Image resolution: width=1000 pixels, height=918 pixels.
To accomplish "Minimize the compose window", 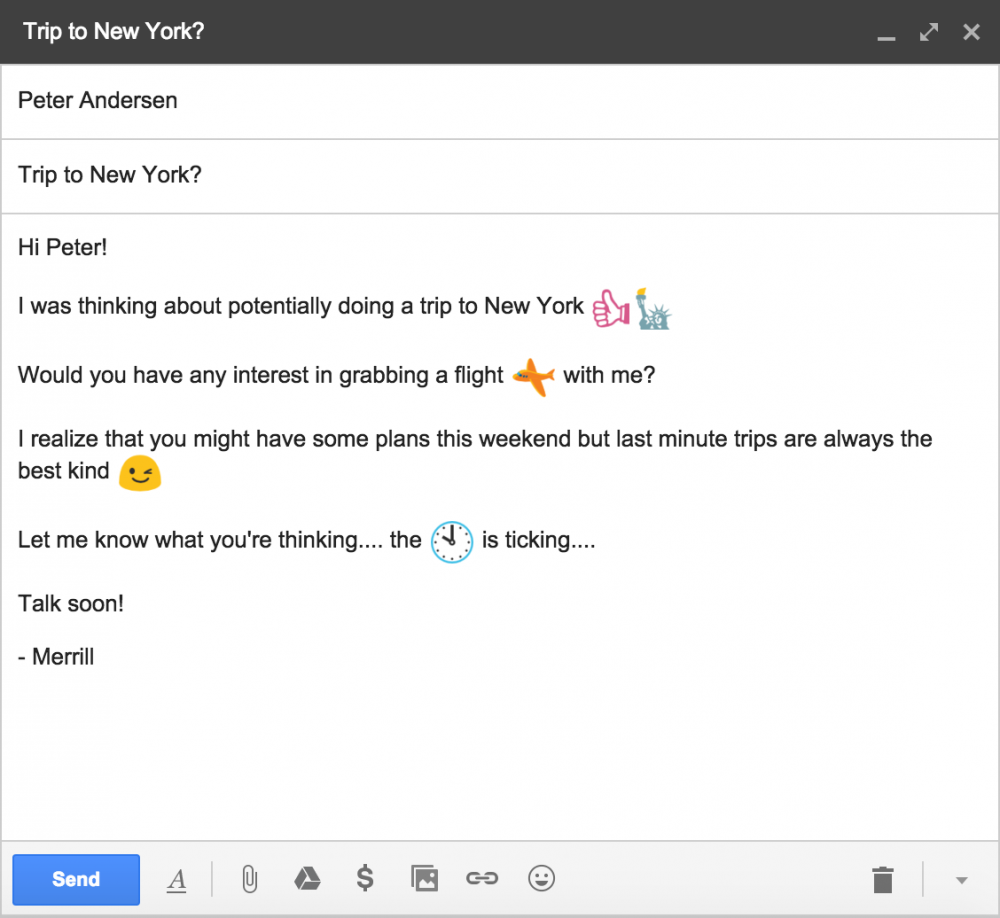I will point(886,34).
